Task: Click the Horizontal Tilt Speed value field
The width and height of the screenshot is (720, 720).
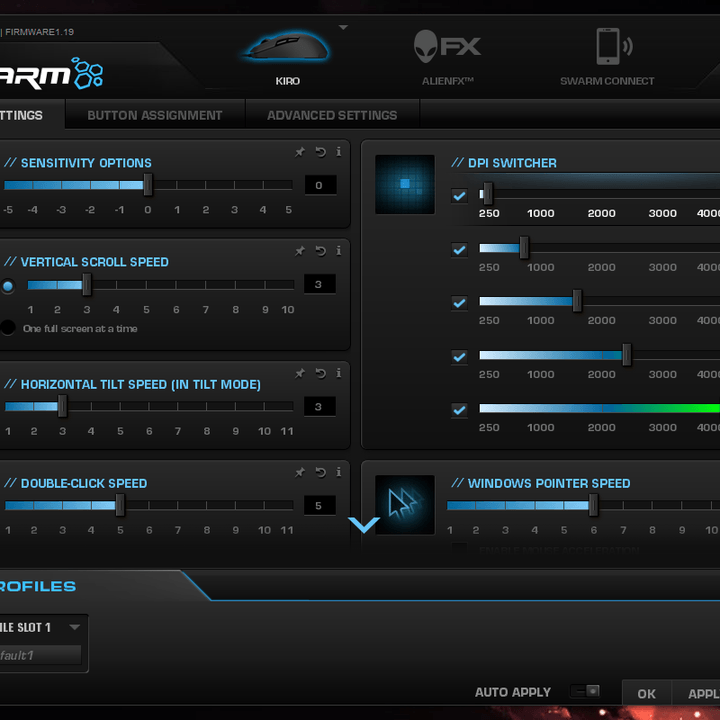Action: coord(320,406)
